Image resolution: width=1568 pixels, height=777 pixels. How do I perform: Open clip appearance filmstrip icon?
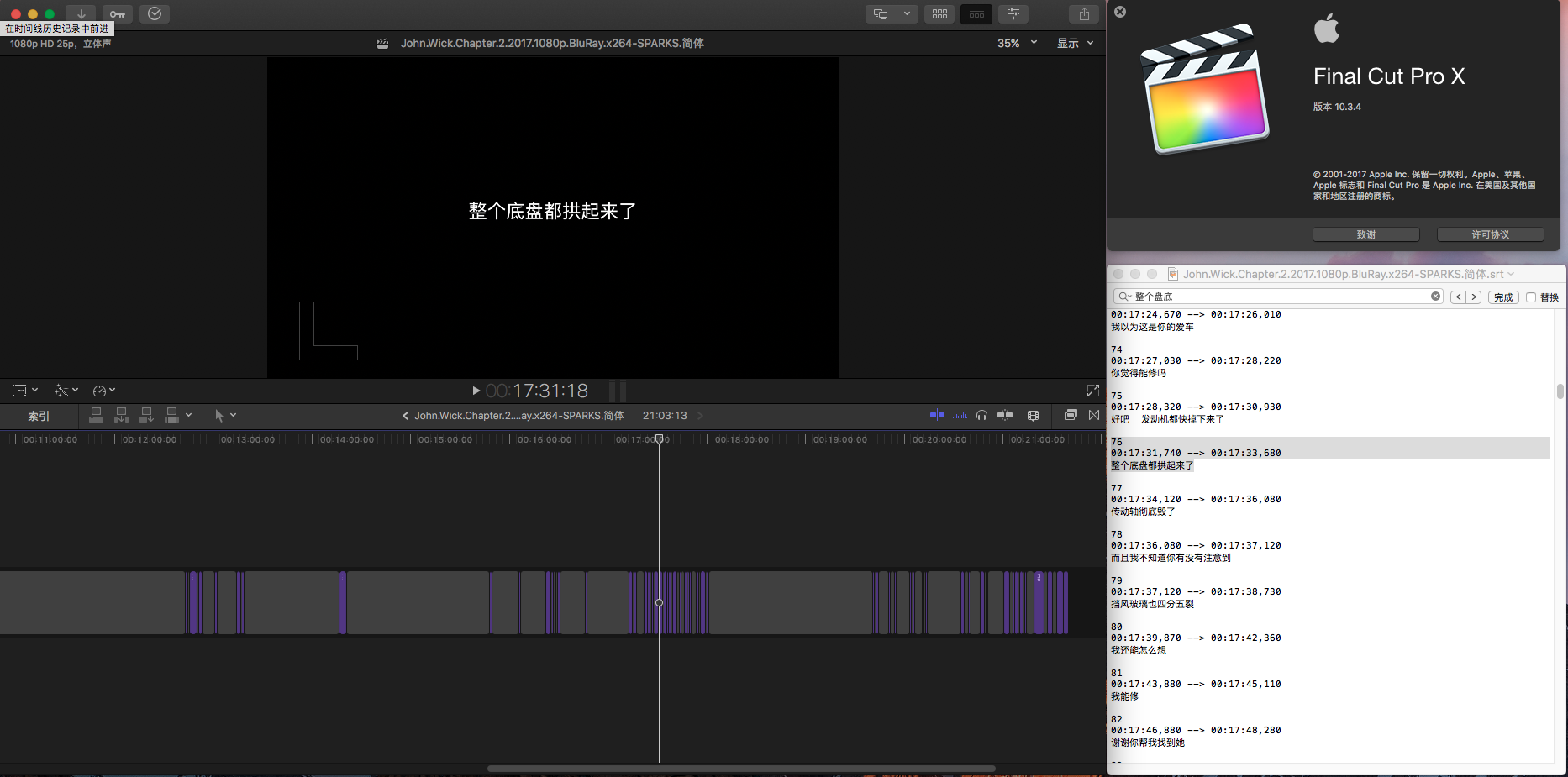click(1034, 415)
